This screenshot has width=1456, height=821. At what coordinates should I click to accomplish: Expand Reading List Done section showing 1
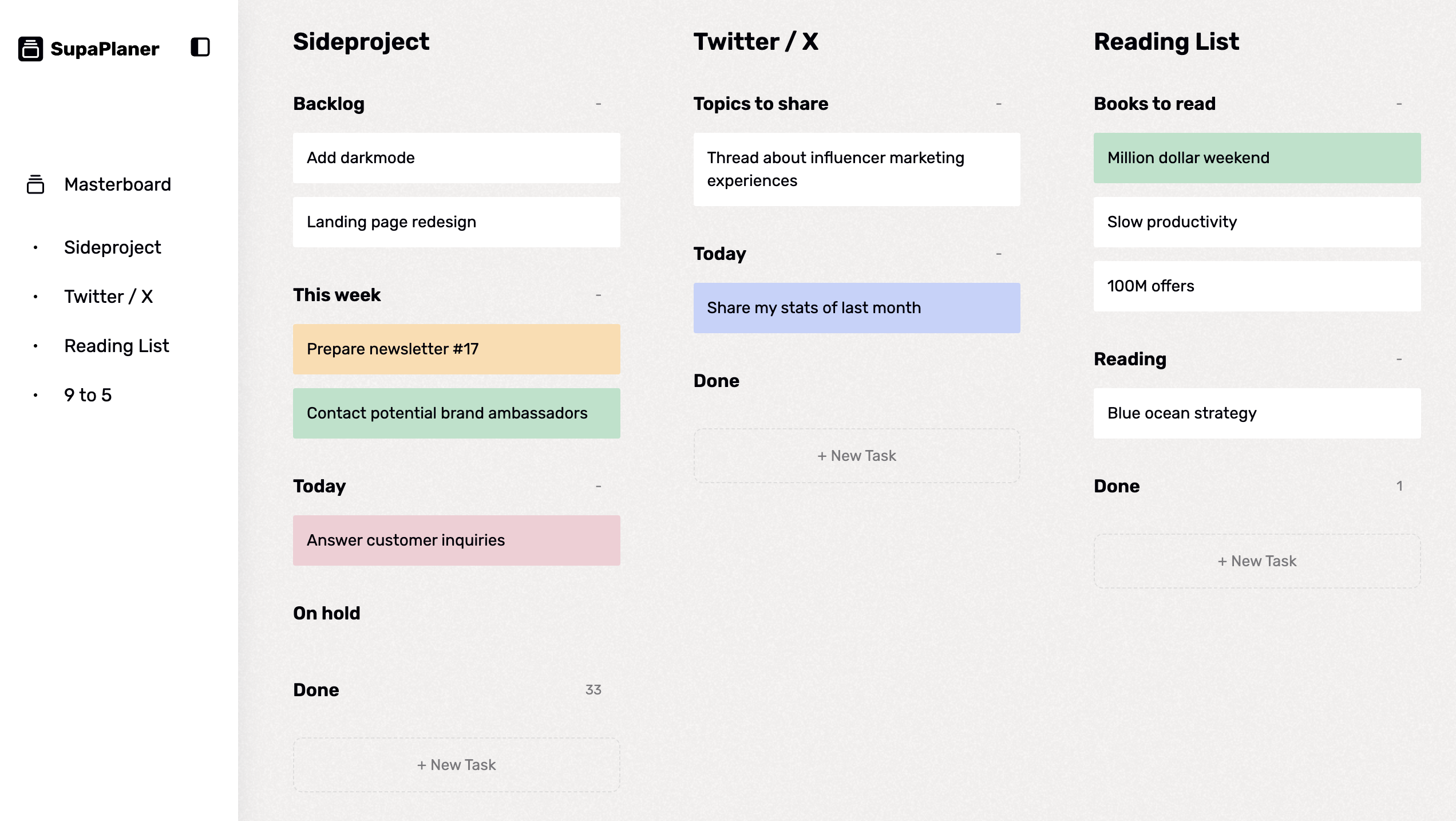(1399, 486)
